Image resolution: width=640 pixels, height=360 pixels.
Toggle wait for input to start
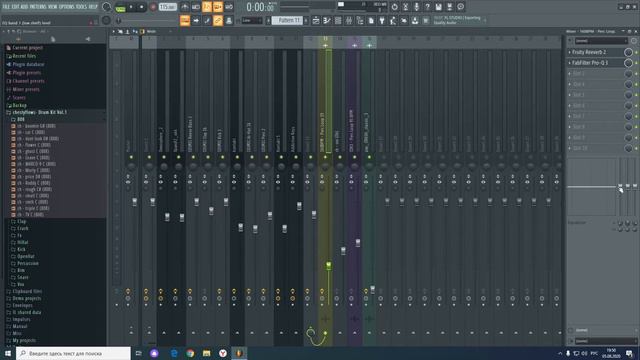coord(196,7)
